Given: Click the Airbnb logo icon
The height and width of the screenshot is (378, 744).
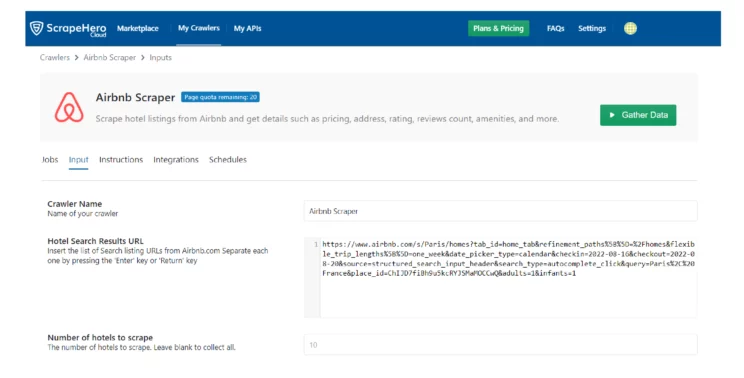Looking at the screenshot, I should [x=69, y=108].
